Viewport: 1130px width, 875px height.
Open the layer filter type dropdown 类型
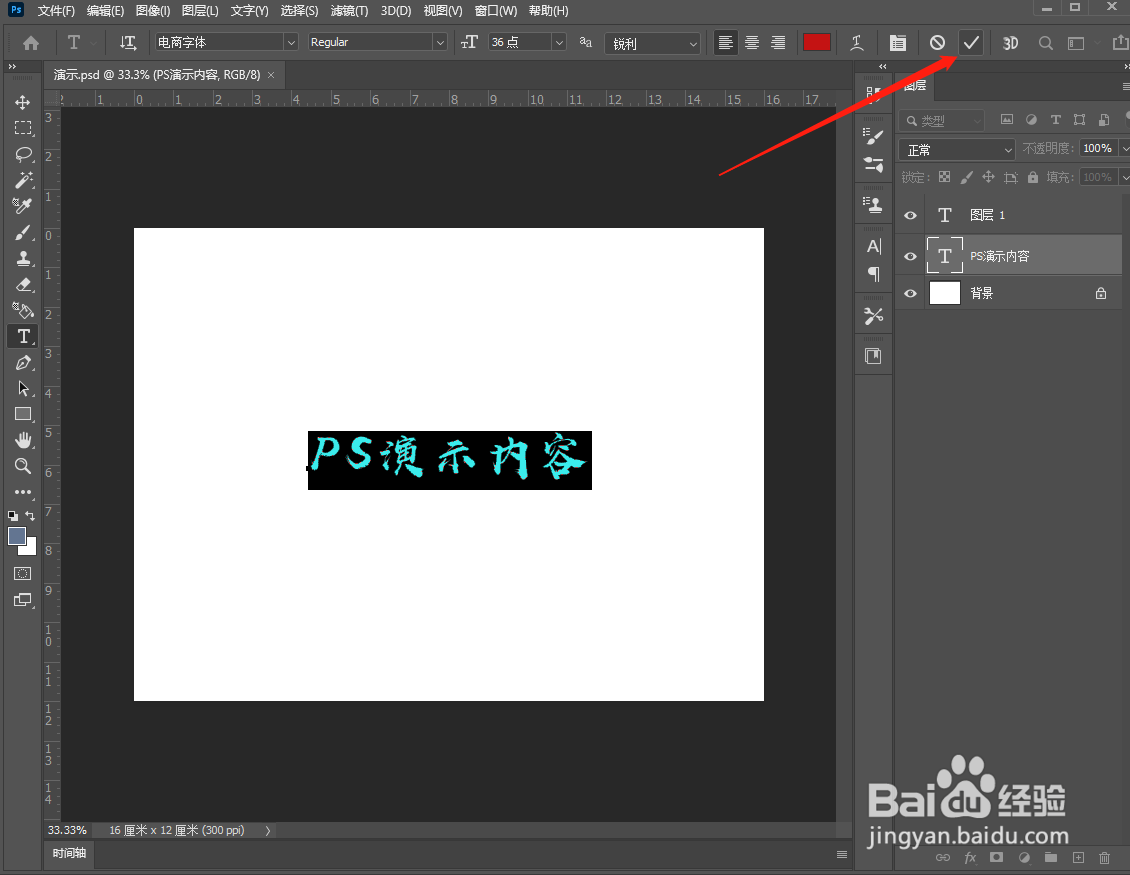coord(942,120)
